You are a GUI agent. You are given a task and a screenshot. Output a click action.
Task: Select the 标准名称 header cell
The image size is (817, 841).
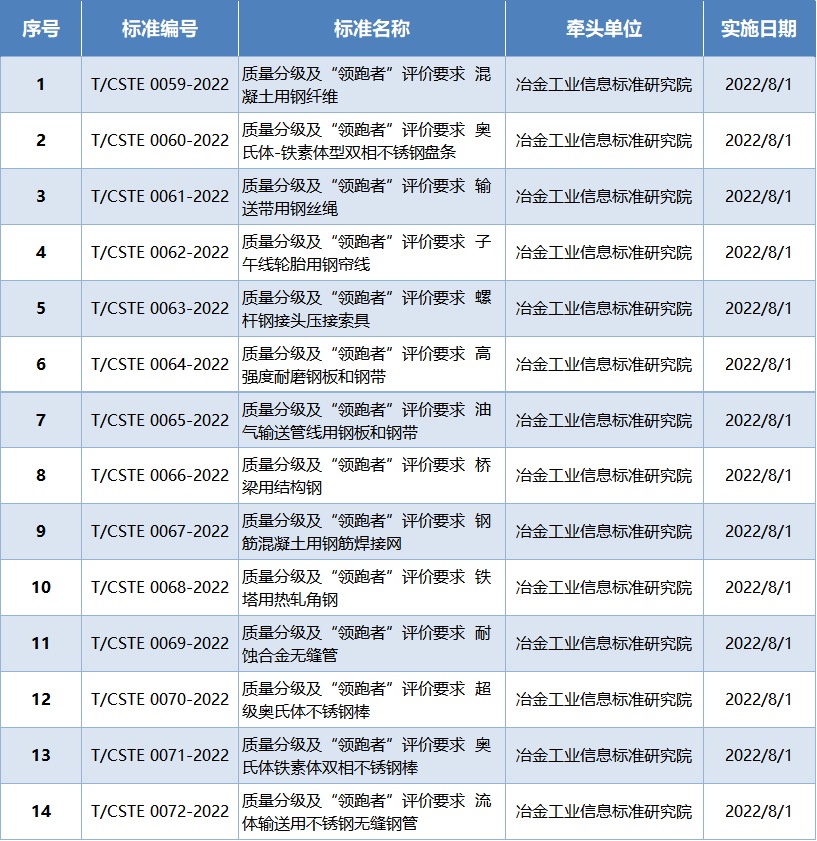[x=372, y=29]
